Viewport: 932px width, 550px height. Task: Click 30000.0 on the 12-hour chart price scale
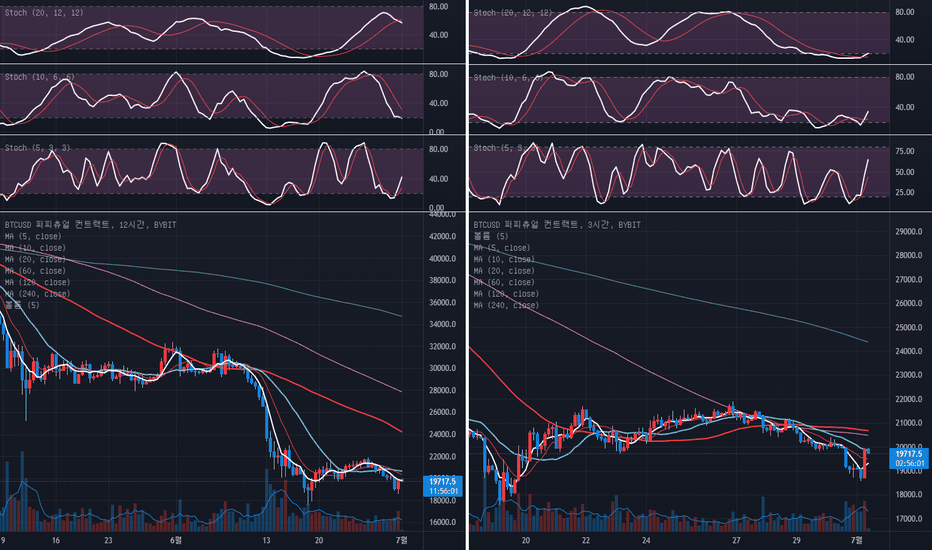pyautogui.click(x=440, y=368)
